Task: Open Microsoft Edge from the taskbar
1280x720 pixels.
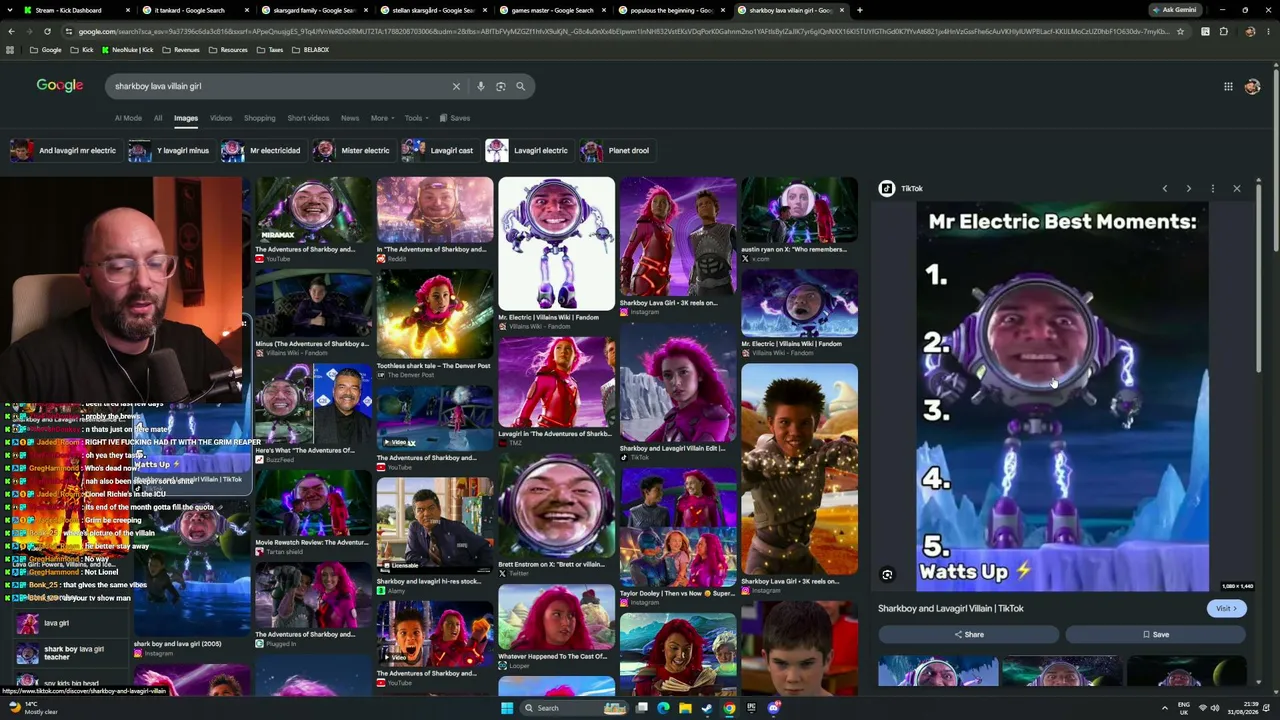Action: [x=663, y=708]
